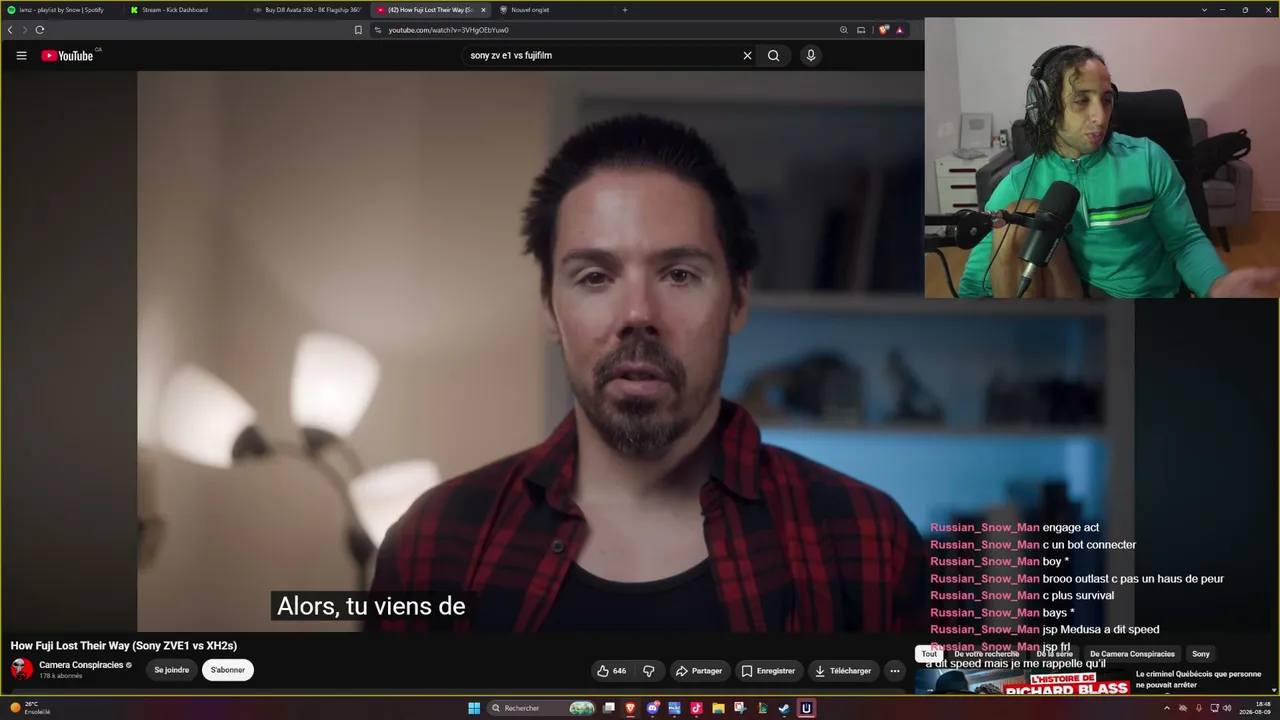Open the tab search dropdown arrow
Viewport: 1280px width, 720px height.
pos(1204,10)
